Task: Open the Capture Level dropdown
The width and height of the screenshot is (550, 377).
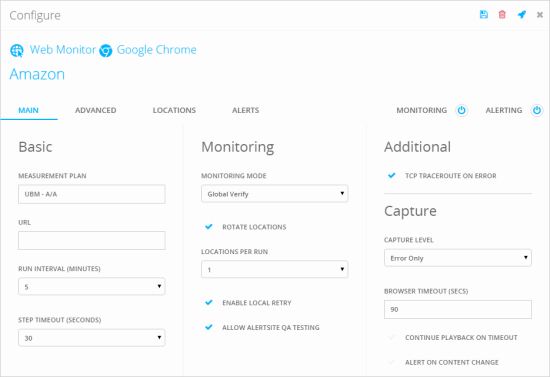Action: pos(458,258)
